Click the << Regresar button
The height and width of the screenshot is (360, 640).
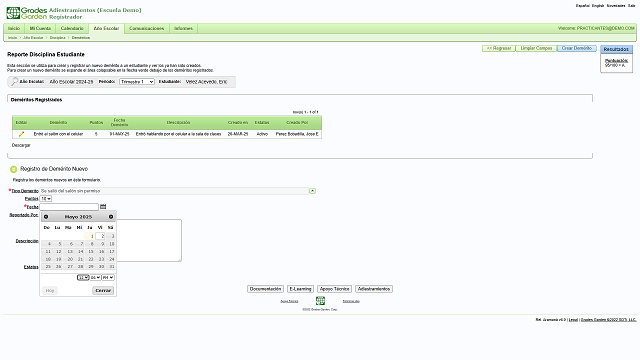pos(499,48)
